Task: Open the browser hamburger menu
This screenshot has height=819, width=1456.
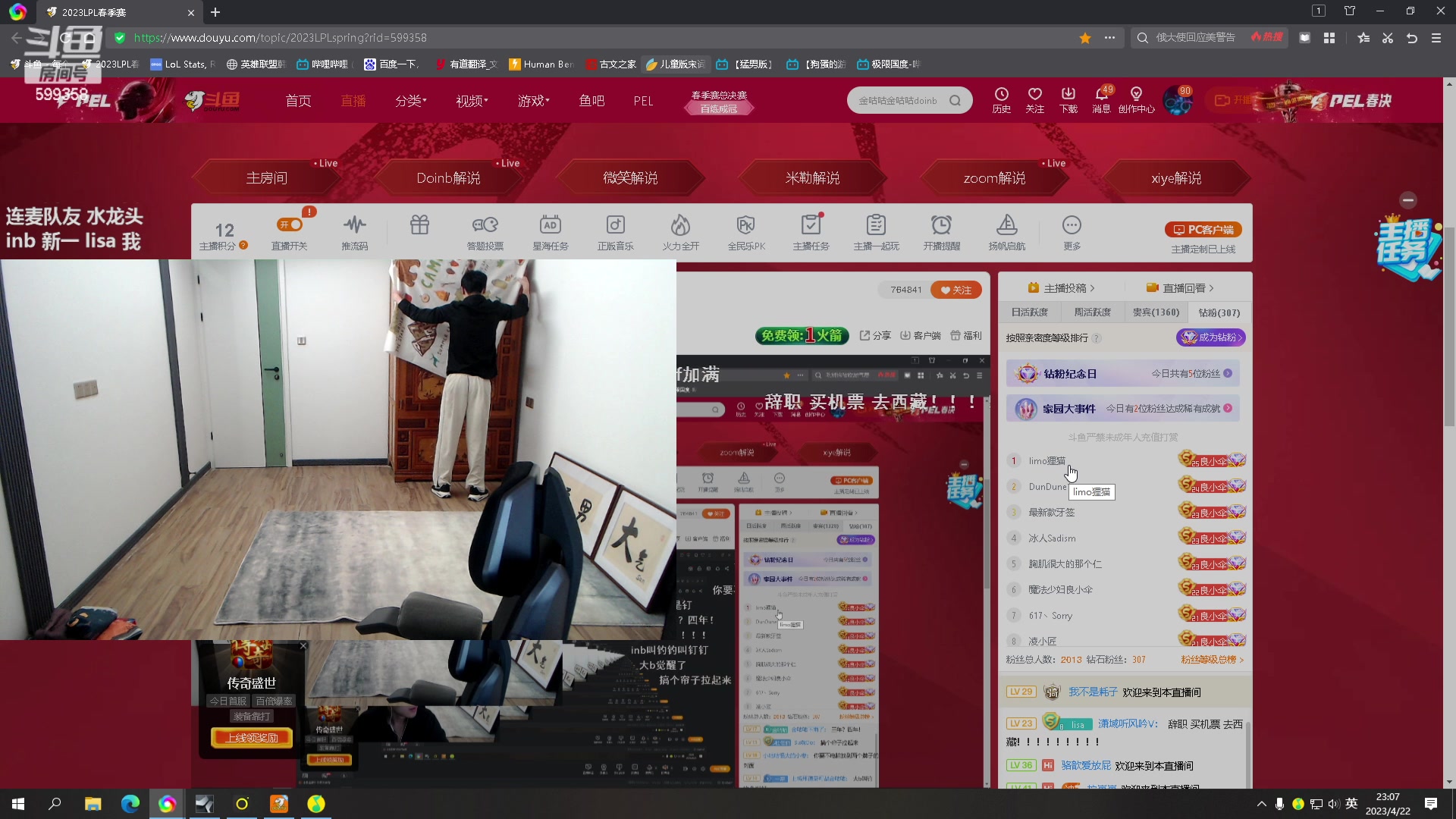Action: point(1436,38)
